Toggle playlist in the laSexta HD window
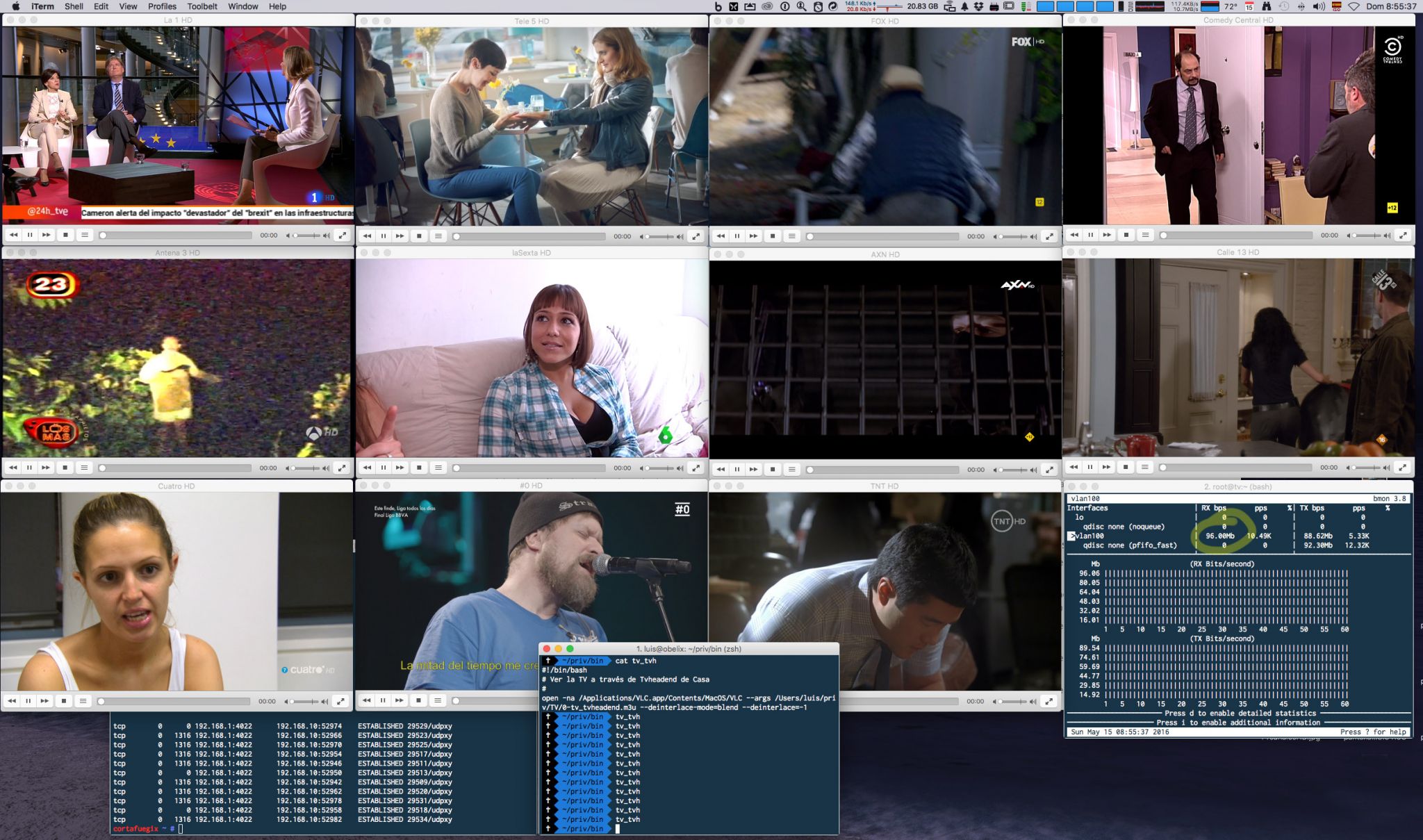Image resolution: width=1423 pixels, height=840 pixels. [x=438, y=468]
